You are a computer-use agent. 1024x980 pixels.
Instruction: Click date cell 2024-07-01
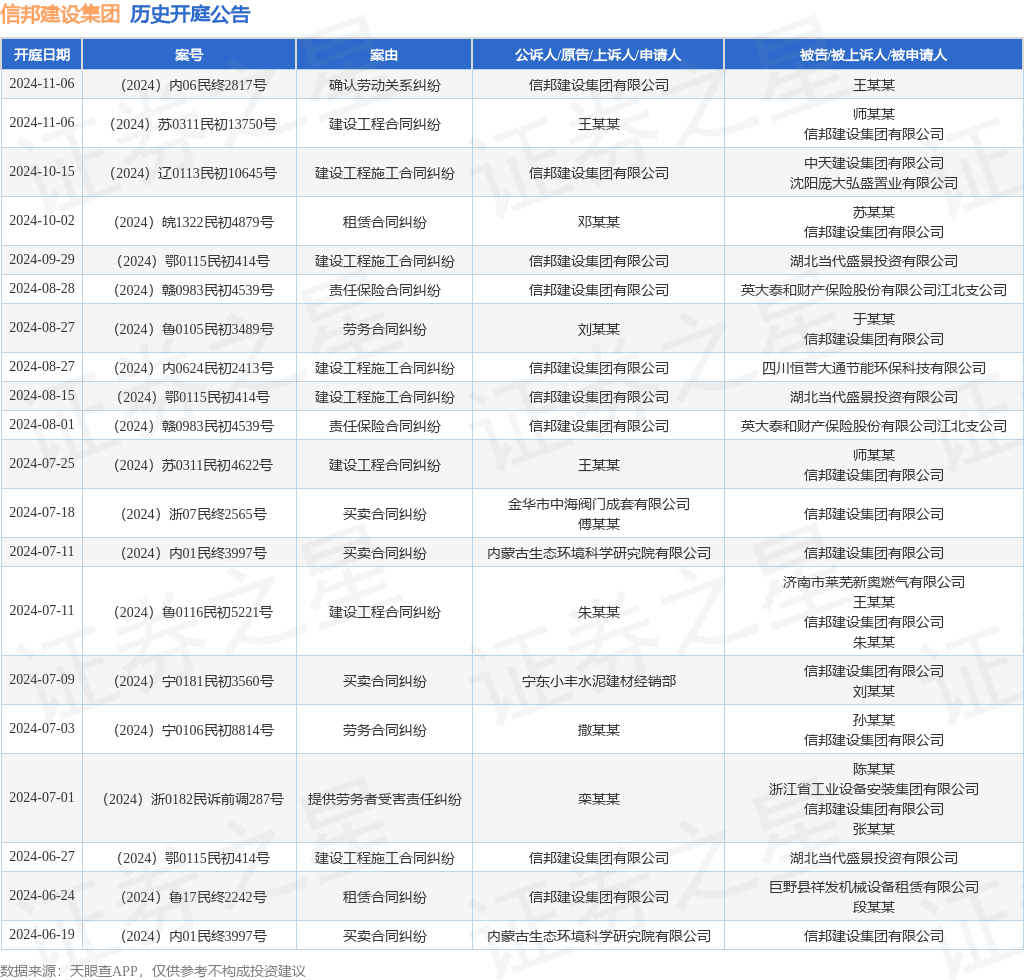(x=42, y=797)
